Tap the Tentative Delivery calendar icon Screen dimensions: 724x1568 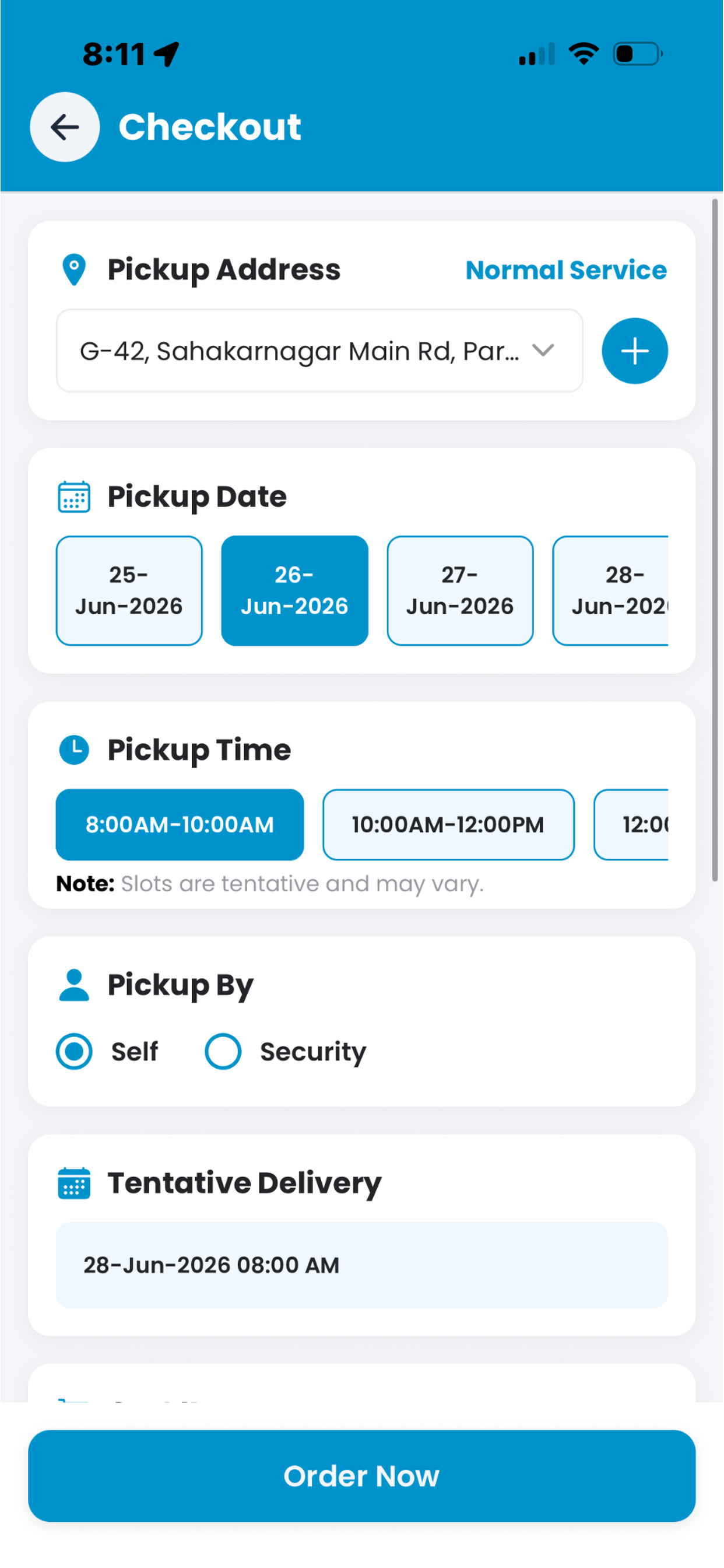pyautogui.click(x=74, y=1182)
